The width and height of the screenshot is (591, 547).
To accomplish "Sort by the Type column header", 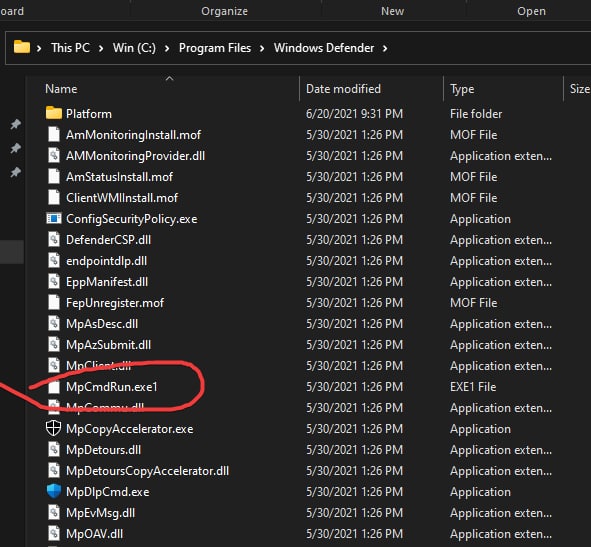I will click(462, 89).
